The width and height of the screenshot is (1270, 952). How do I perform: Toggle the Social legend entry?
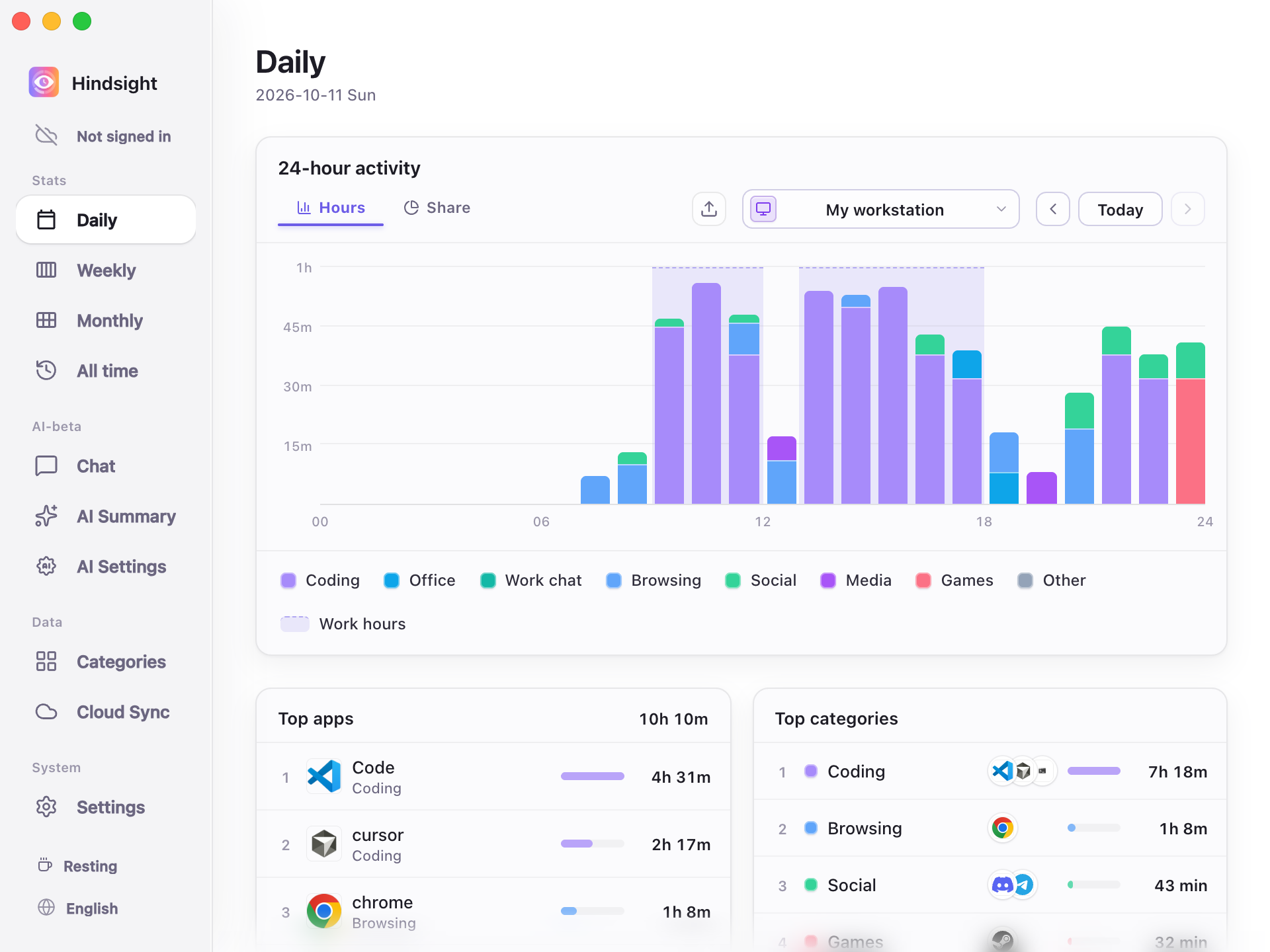point(761,580)
